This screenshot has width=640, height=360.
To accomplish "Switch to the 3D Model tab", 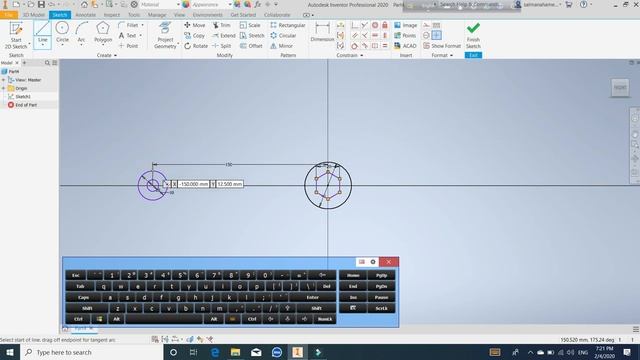I will tap(34, 15).
